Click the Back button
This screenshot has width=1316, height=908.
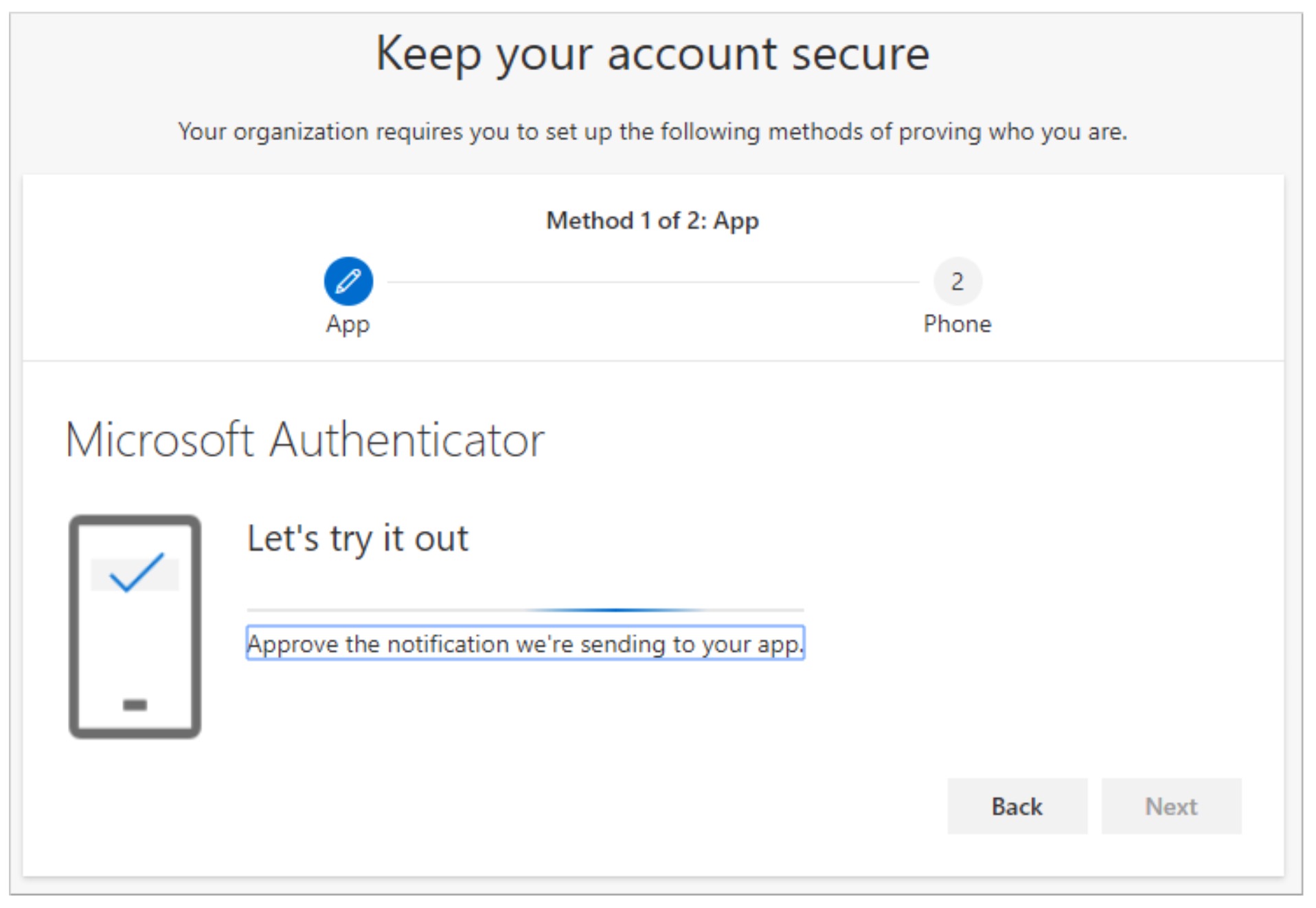tap(1017, 806)
